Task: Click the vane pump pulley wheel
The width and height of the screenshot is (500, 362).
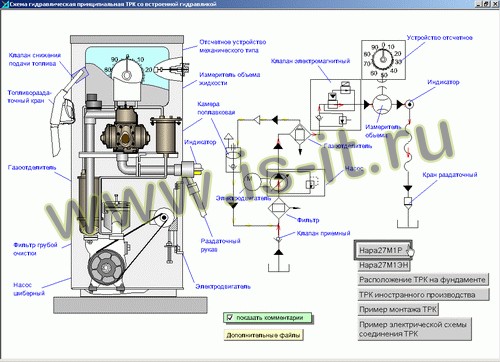Action: click(106, 267)
